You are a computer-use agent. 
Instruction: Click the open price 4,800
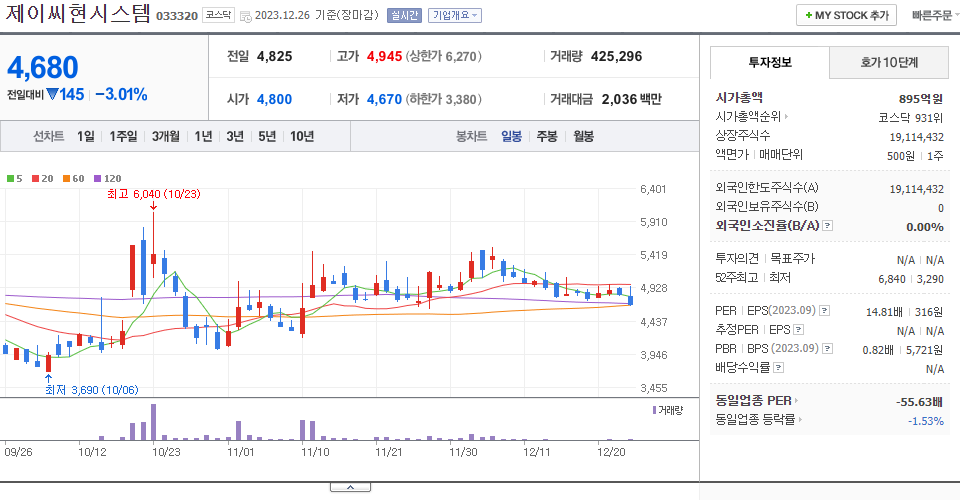pyautogui.click(x=274, y=99)
